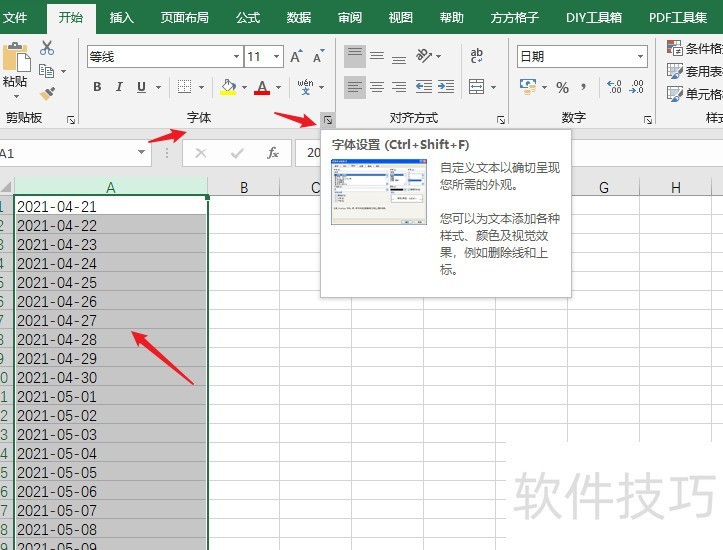Switch to 页面布局 tab
Viewport: 723px width, 550px height.
[184, 18]
